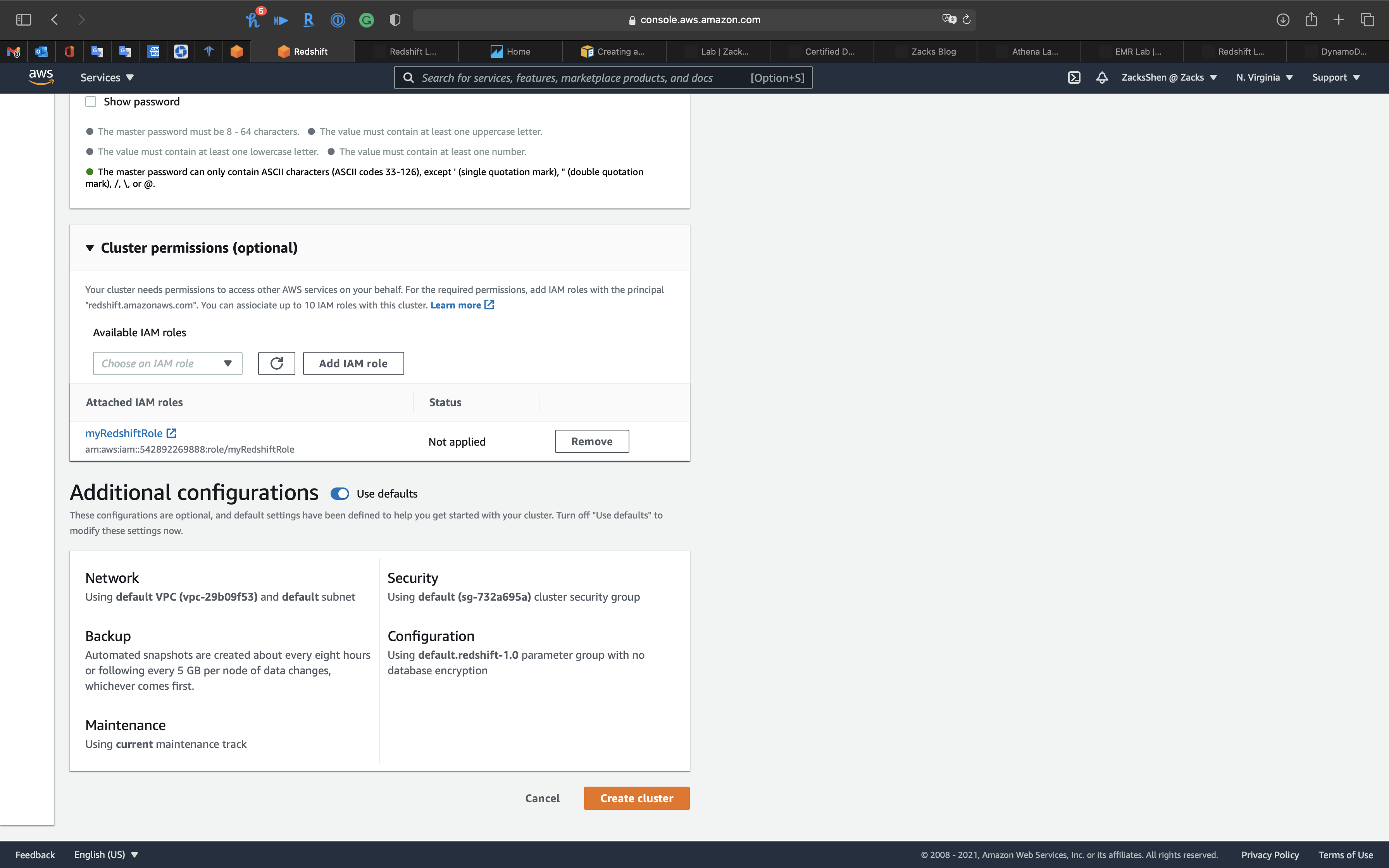Open Choose an IAM role dropdown
Image resolution: width=1389 pixels, height=868 pixels.
[167, 363]
